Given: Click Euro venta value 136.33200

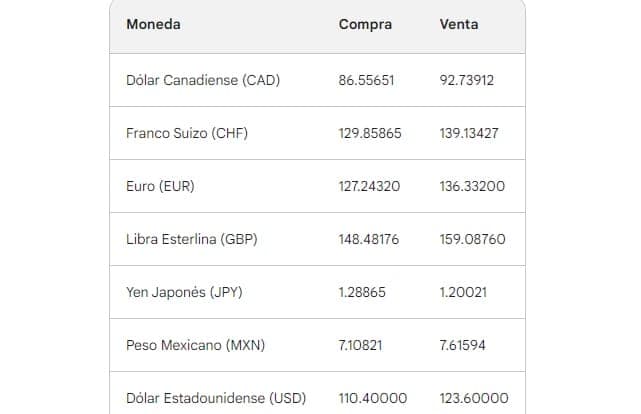Looking at the screenshot, I should pyautogui.click(x=472, y=187).
